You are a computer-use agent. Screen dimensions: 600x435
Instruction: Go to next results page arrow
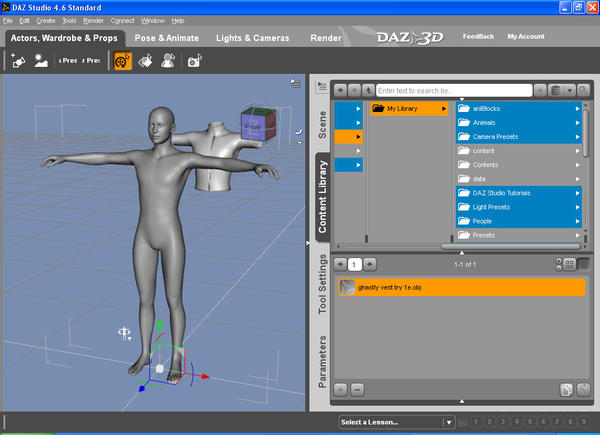(x=370, y=264)
